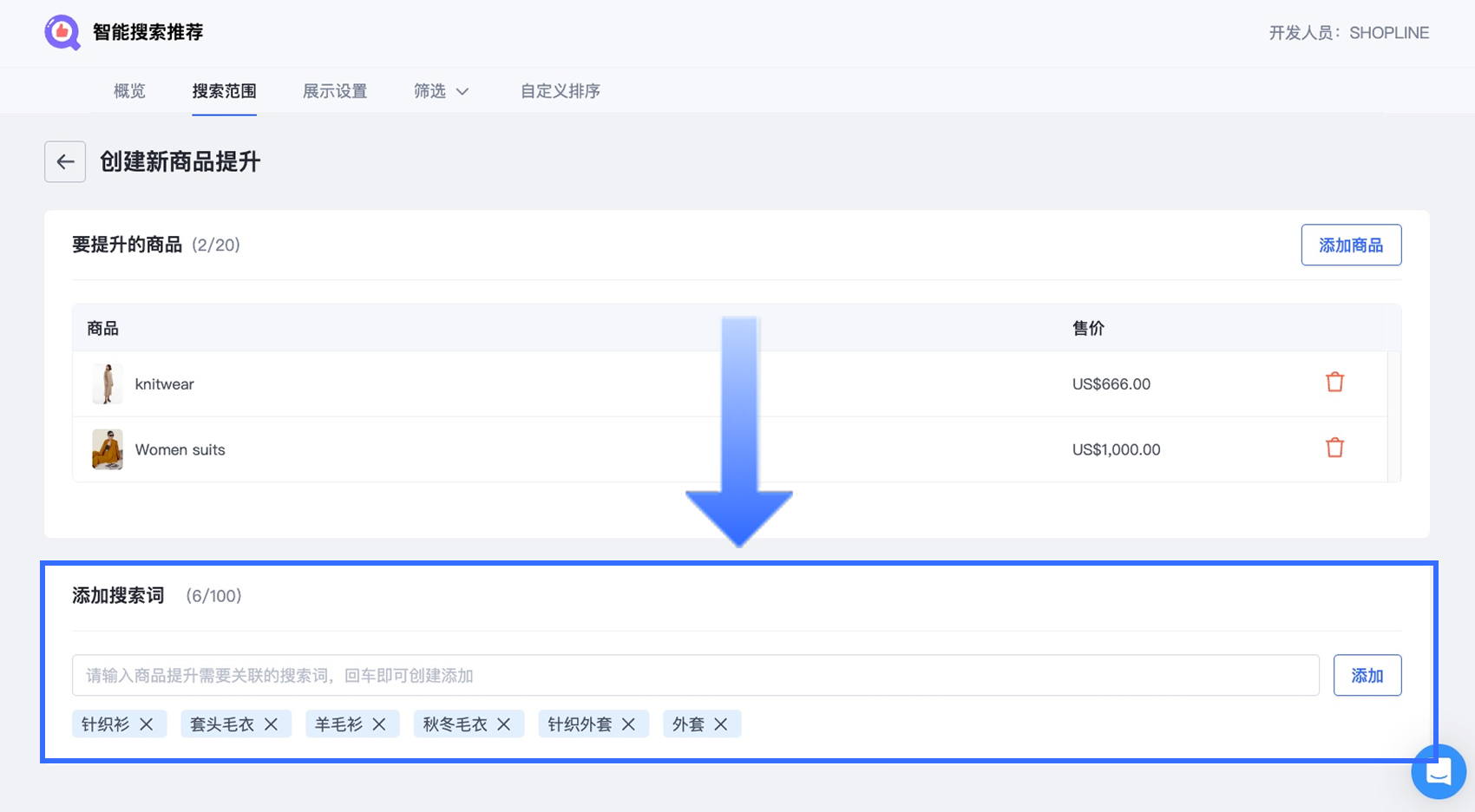
Task: Click the 智能搜索推荐 app logo icon
Action: coord(62,32)
